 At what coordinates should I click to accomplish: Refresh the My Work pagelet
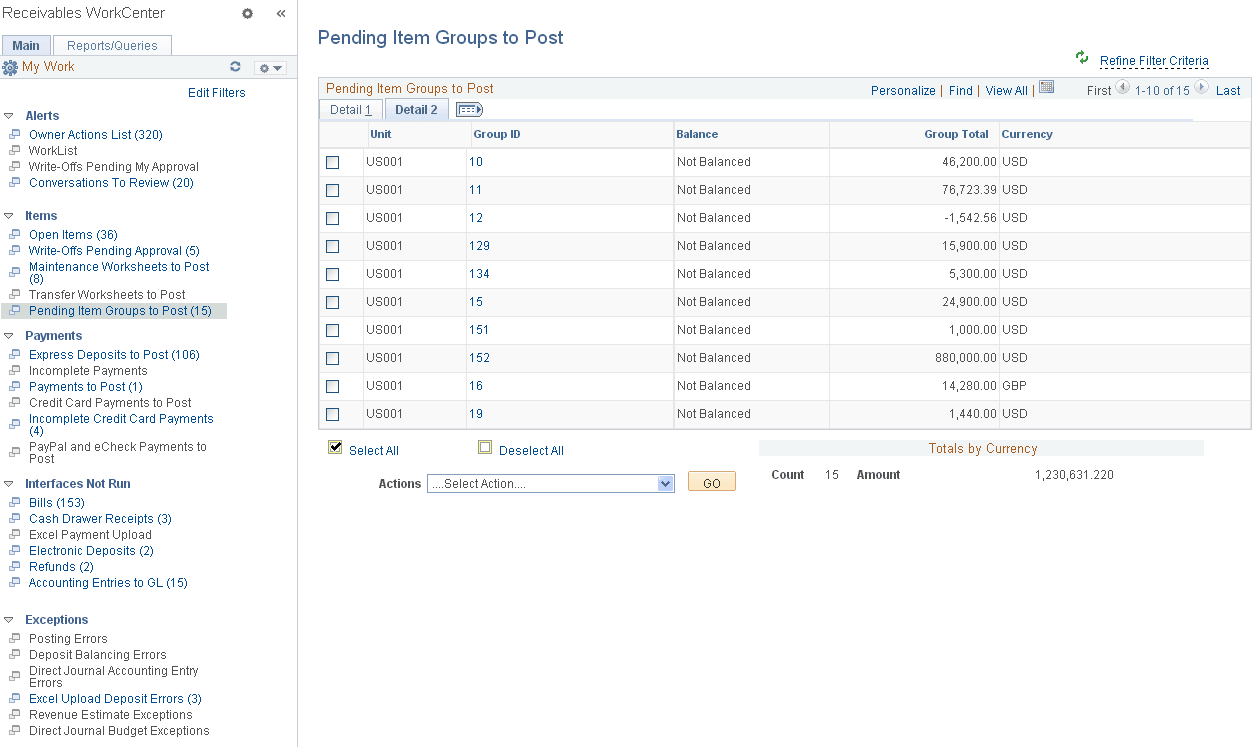235,66
